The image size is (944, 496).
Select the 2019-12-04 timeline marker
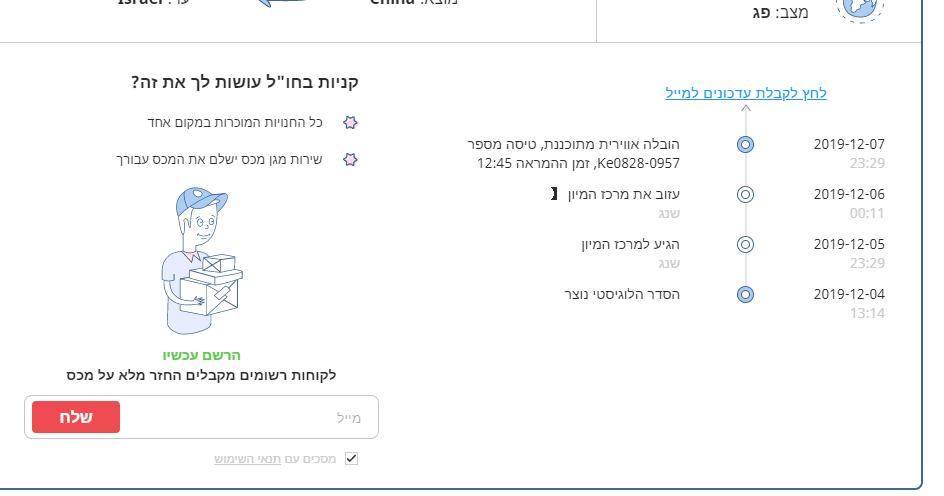[x=745, y=294]
